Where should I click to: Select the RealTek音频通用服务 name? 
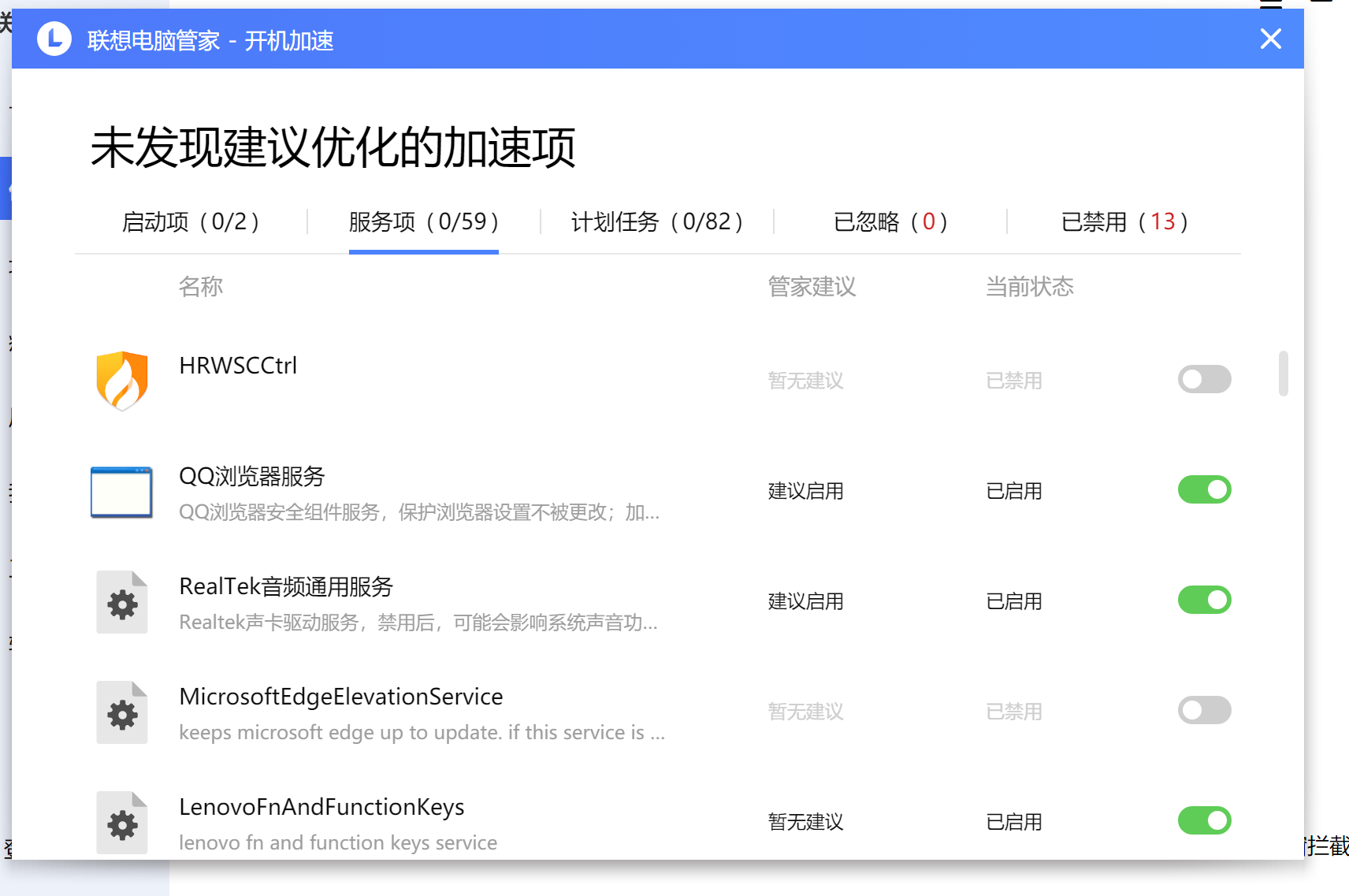point(286,586)
